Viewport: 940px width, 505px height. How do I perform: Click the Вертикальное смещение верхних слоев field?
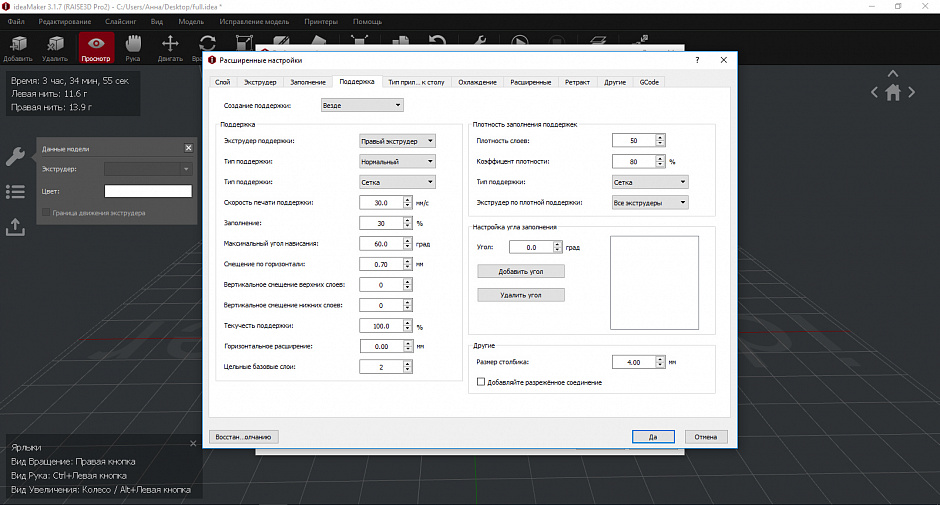[x=381, y=285]
